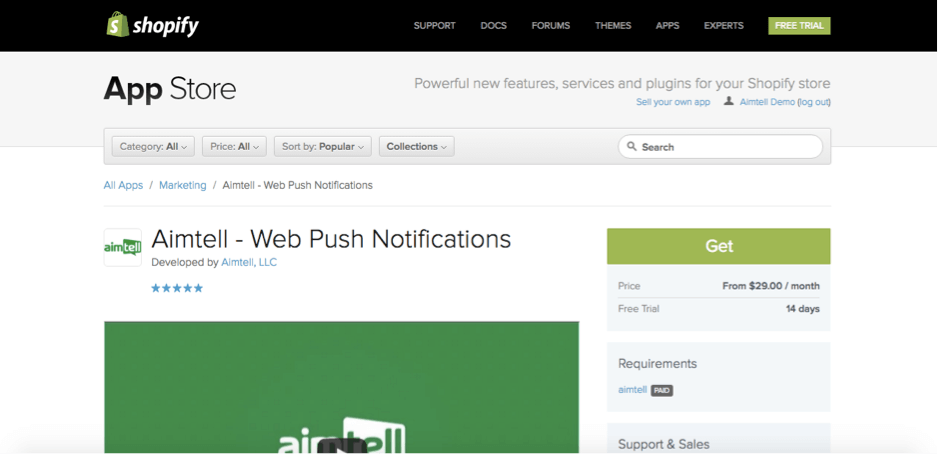Open DOCS in top navigation
The height and width of the screenshot is (454, 938).
(494, 26)
